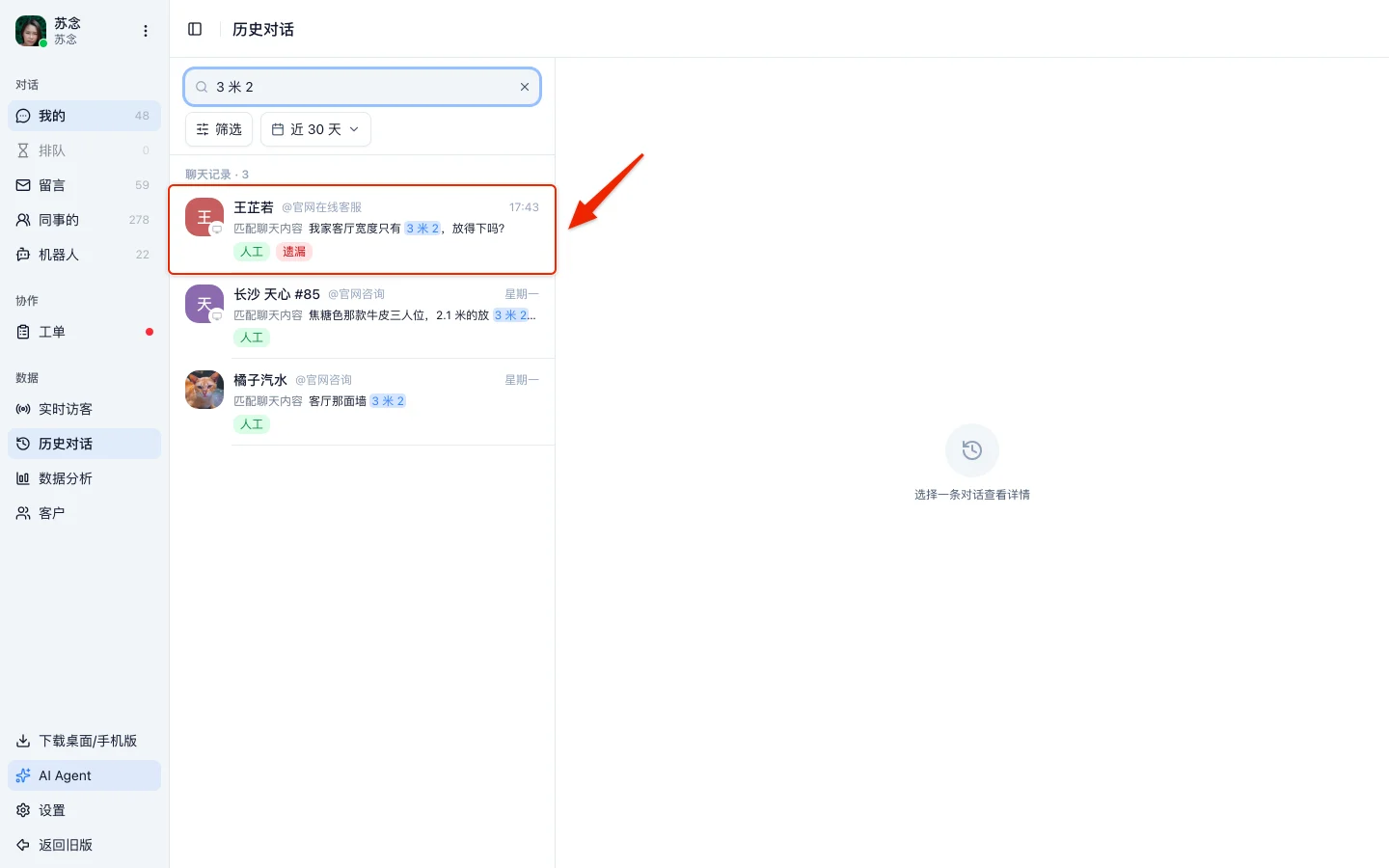
Task: Click the 遗漏 tag on 王芷若's conversation
Action: 294,252
